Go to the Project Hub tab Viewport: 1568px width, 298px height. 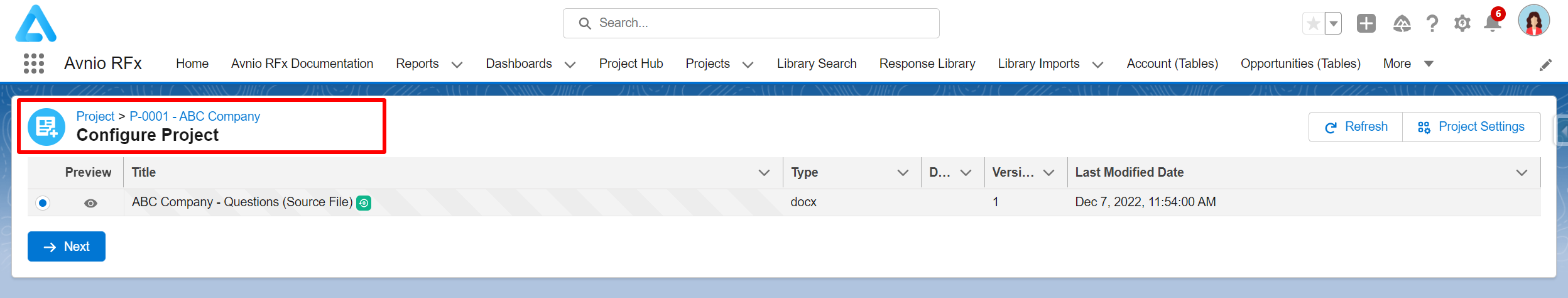pos(631,64)
